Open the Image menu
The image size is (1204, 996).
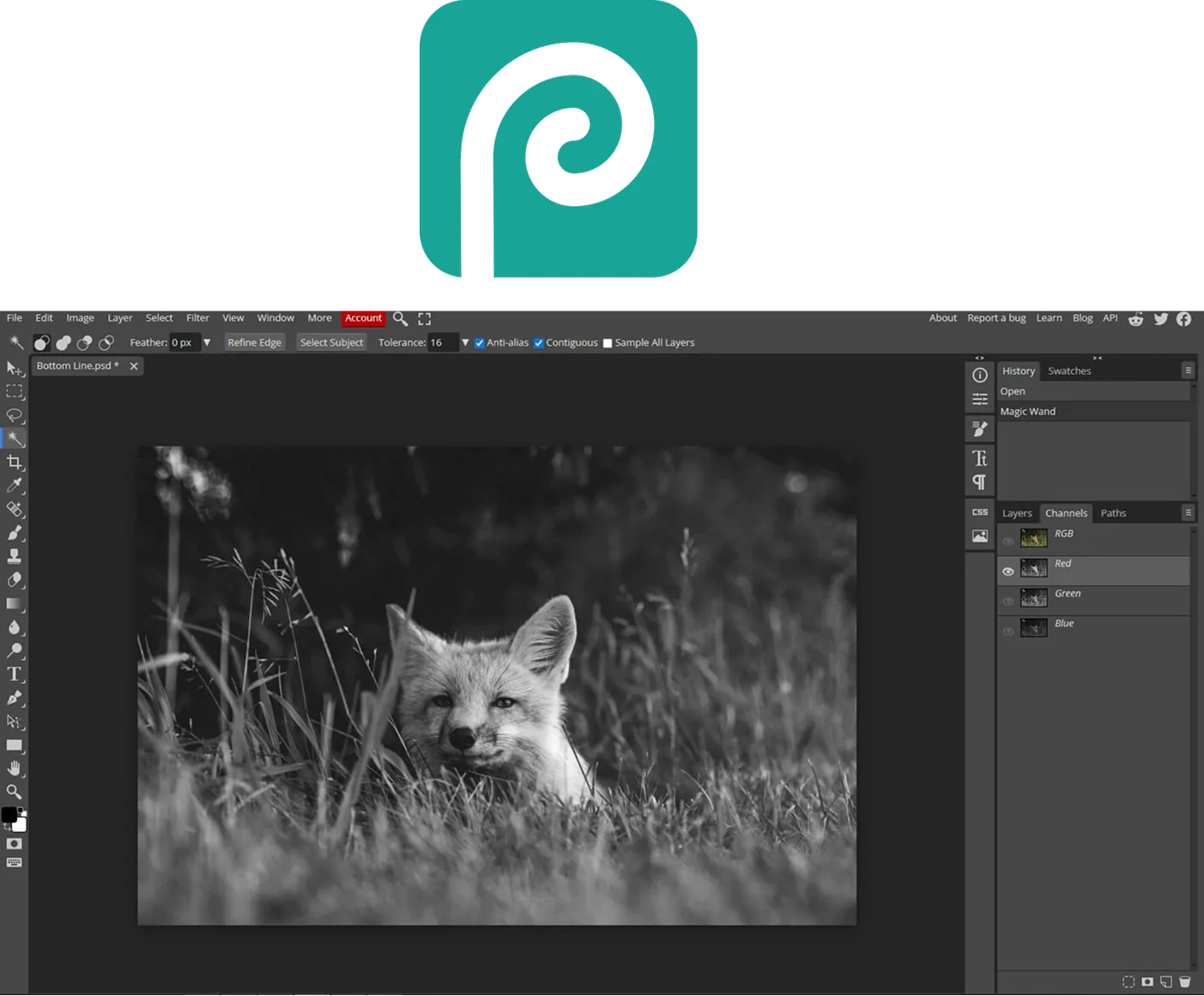pos(81,318)
